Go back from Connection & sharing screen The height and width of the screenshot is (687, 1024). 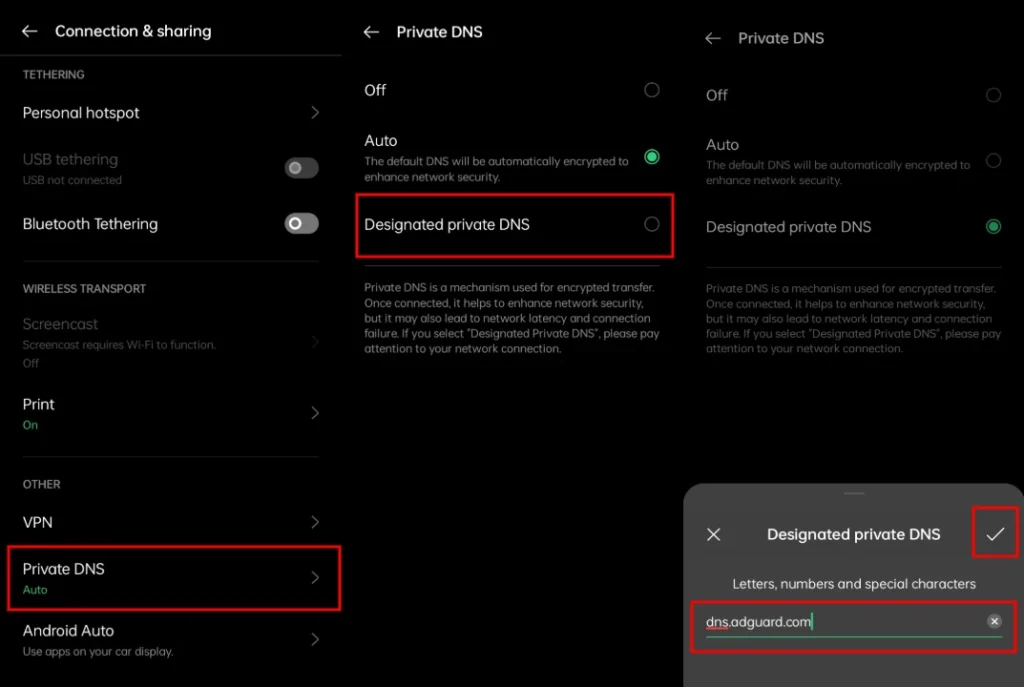30,31
